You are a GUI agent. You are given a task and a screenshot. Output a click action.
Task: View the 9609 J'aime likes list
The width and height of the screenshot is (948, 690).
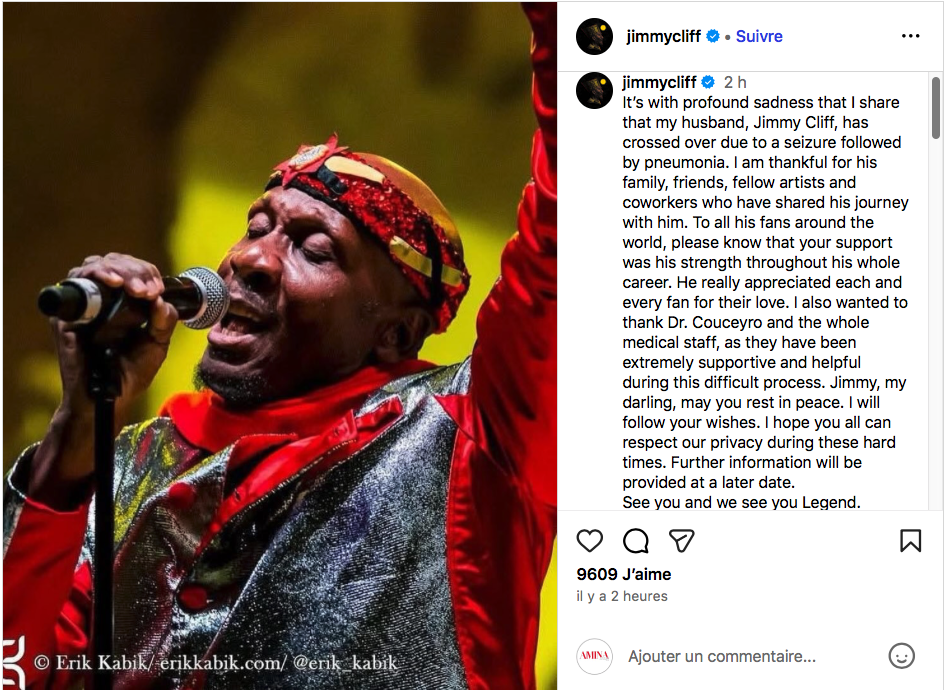[623, 574]
